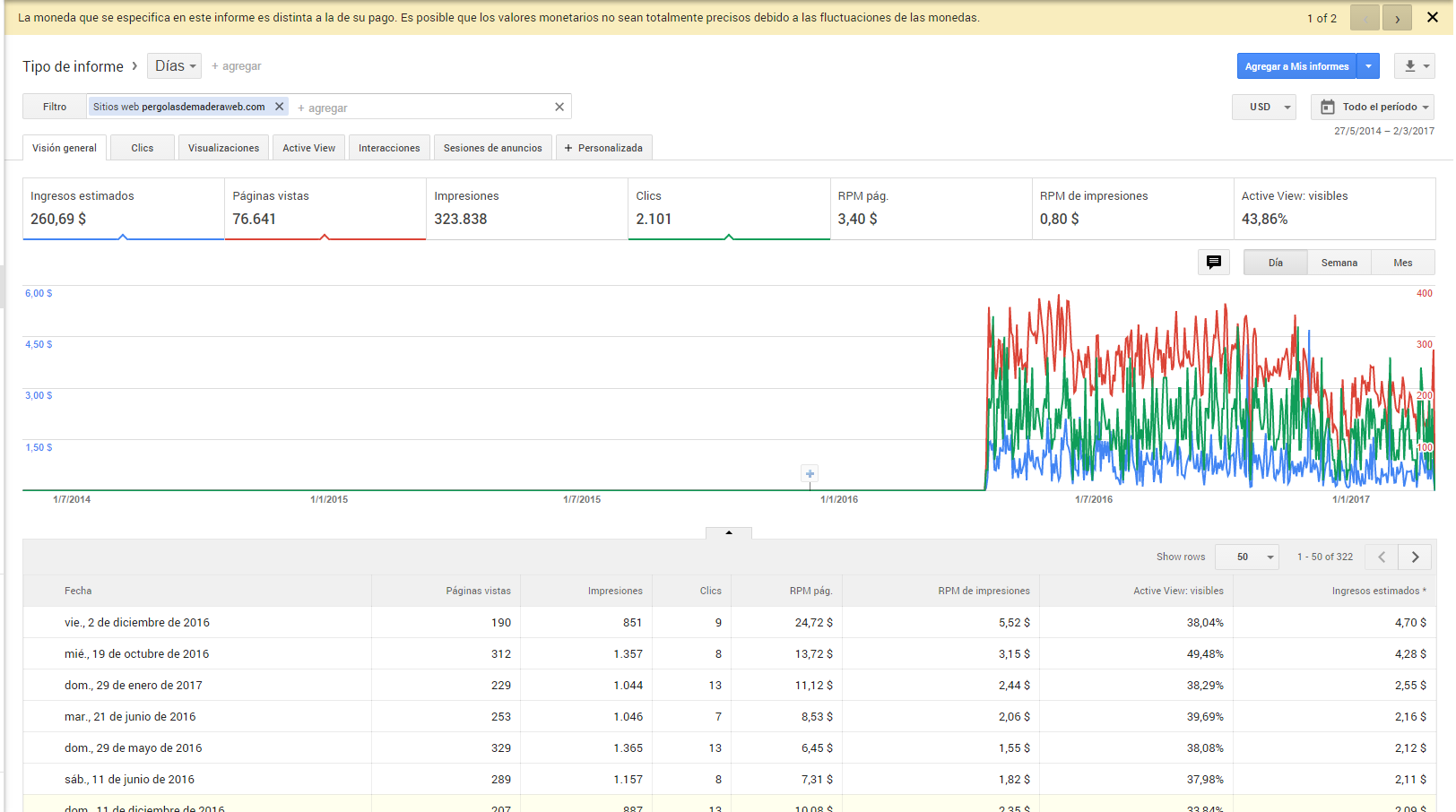This screenshot has width=1456, height=812.
Task: Toggle the Páginas vistas metric card
Action: 325,209
